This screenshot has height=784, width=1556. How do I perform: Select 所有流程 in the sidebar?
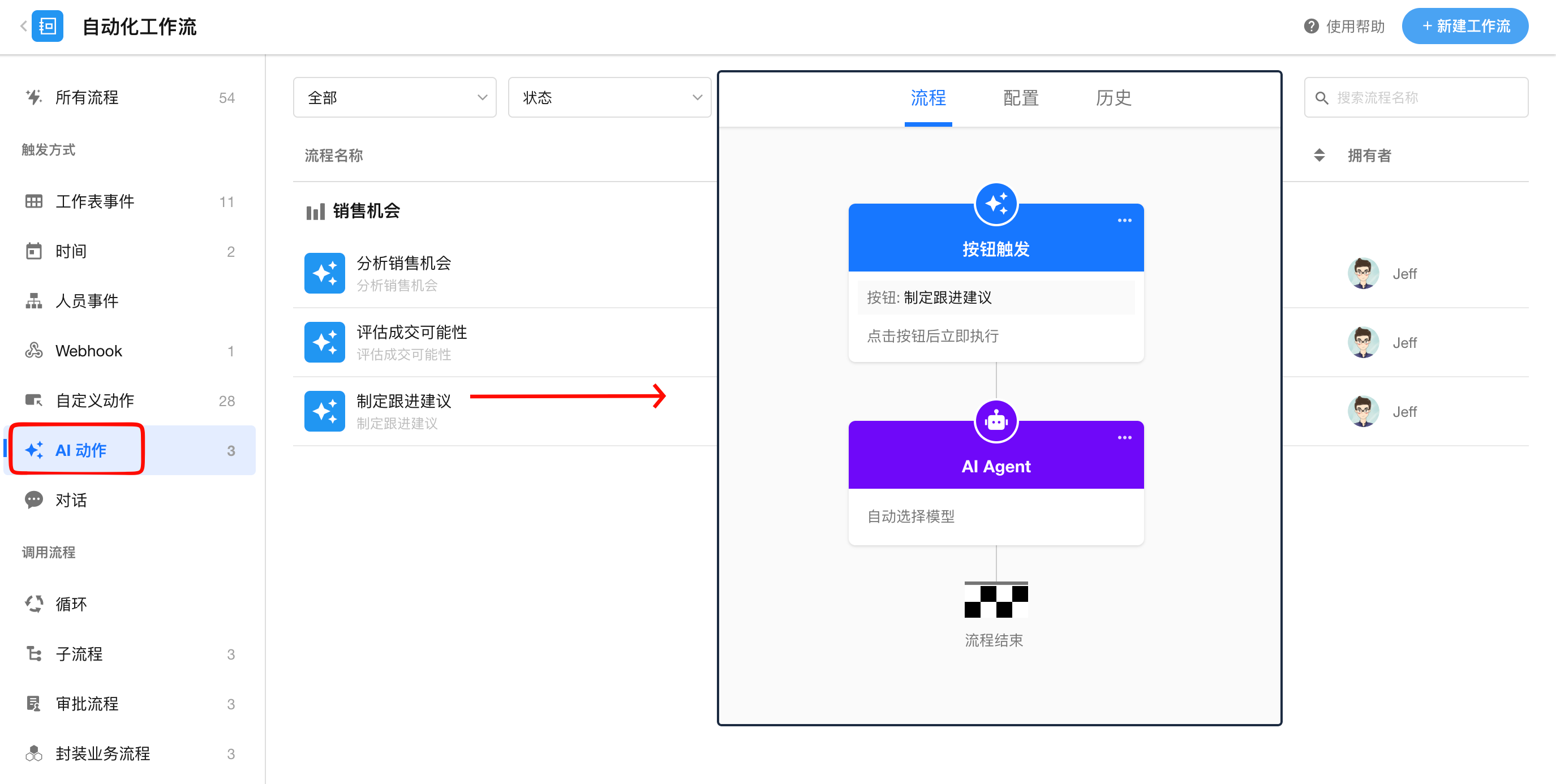[87, 97]
